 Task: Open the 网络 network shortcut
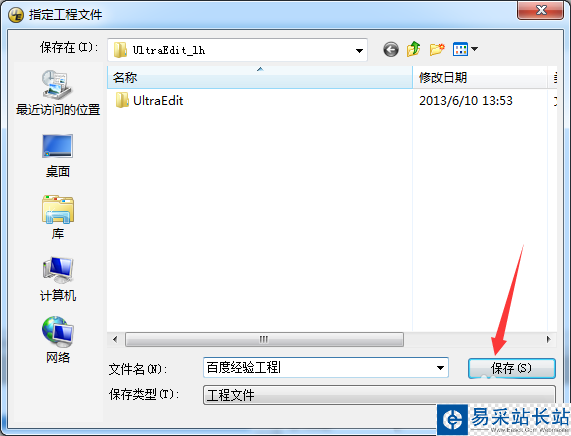(x=58, y=341)
